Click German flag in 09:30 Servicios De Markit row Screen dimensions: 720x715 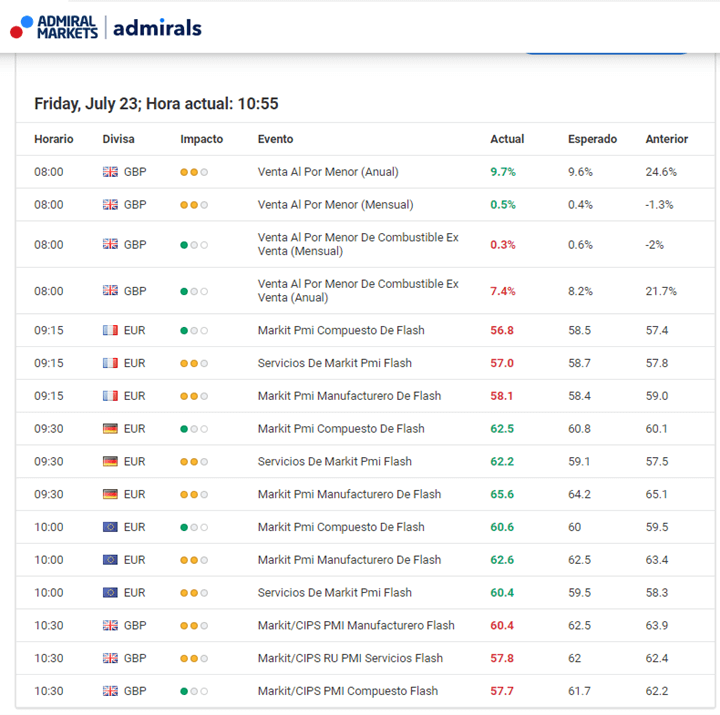(x=110, y=462)
